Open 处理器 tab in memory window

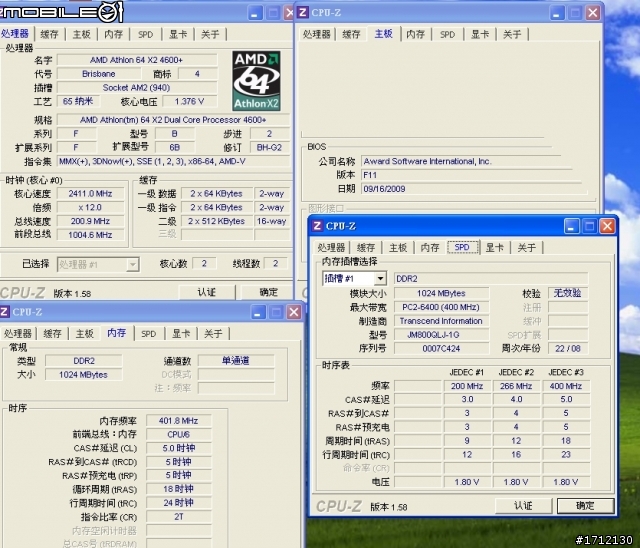coord(18,333)
